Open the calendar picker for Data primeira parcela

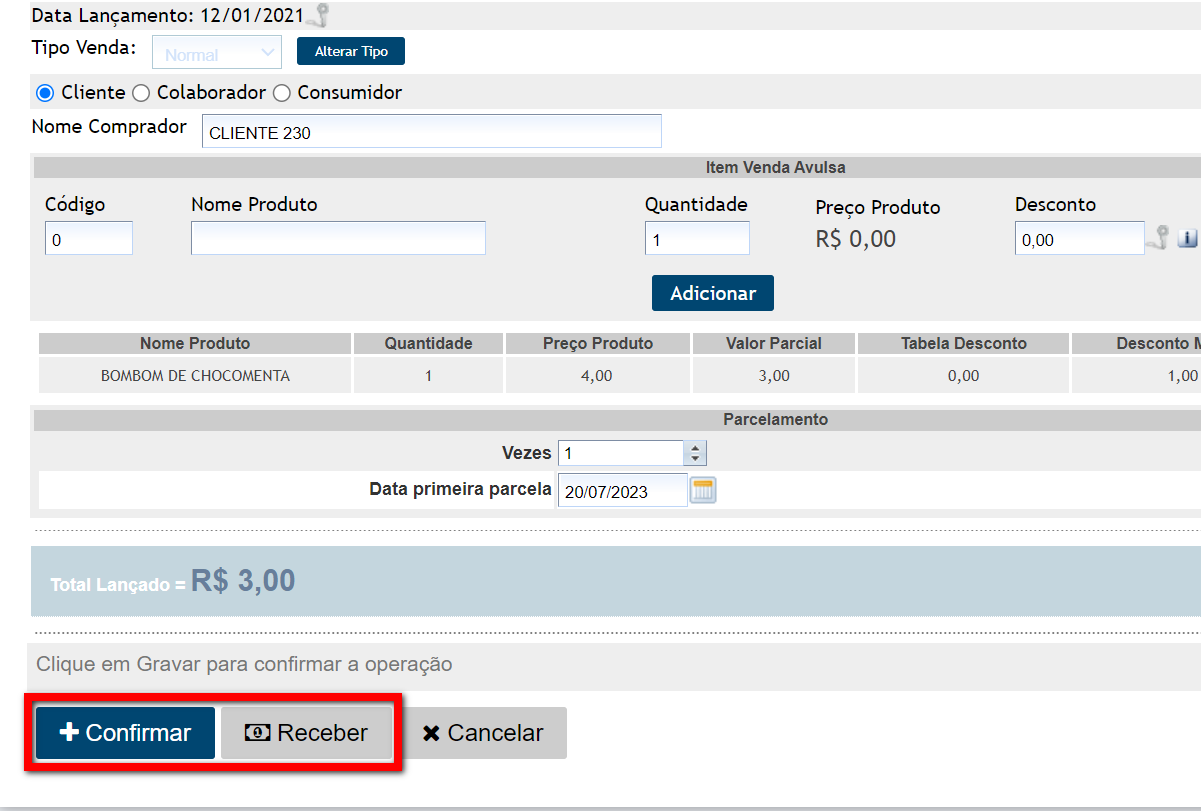coord(704,490)
